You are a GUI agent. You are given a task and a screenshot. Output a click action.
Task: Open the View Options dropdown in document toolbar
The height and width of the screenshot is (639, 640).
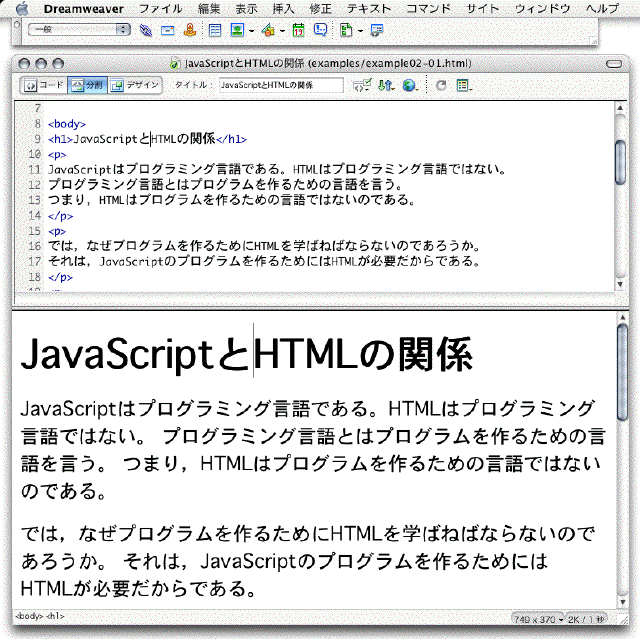click(463, 86)
